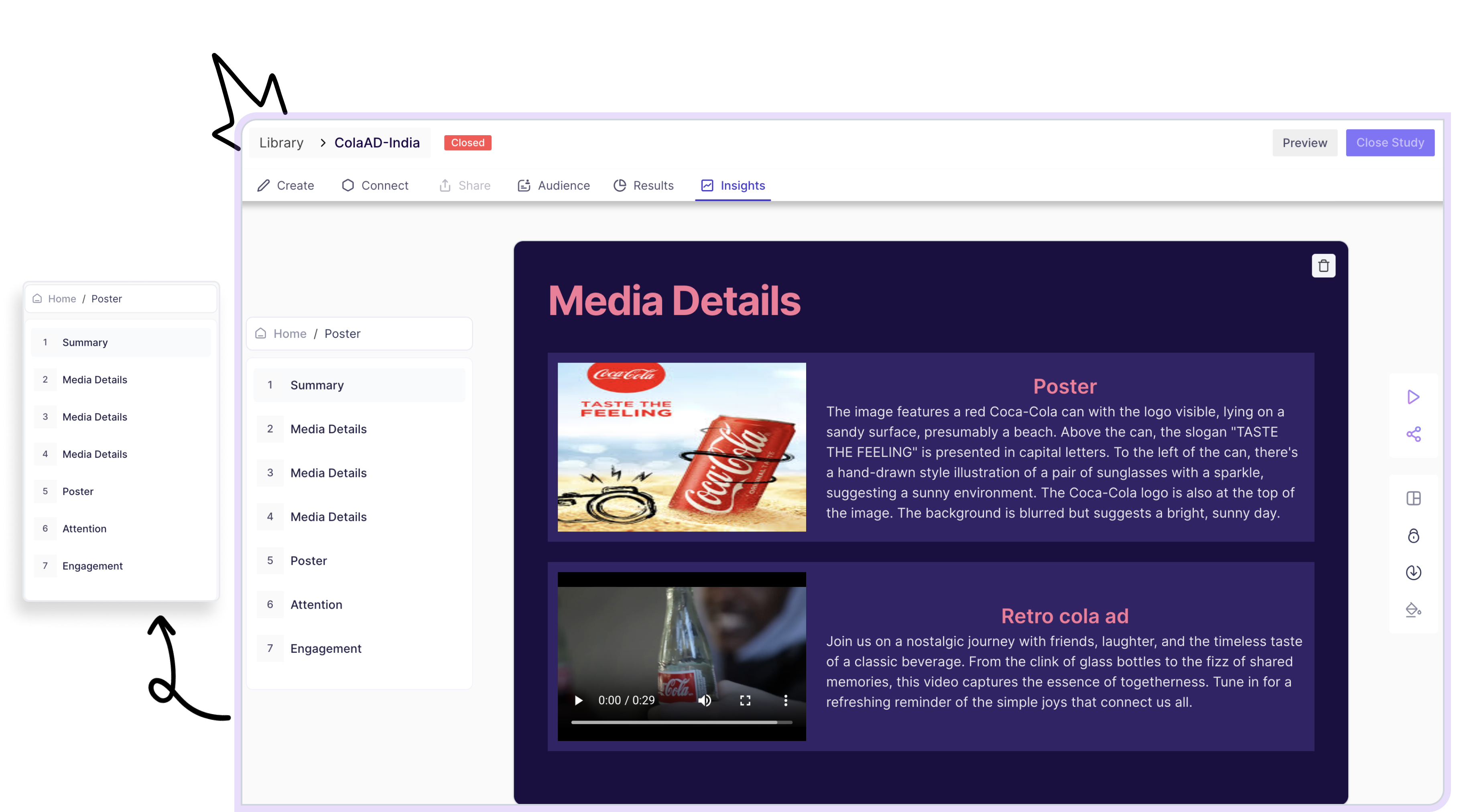Open the paint fill theme icon
The width and height of the screenshot is (1459, 812).
[x=1413, y=610]
